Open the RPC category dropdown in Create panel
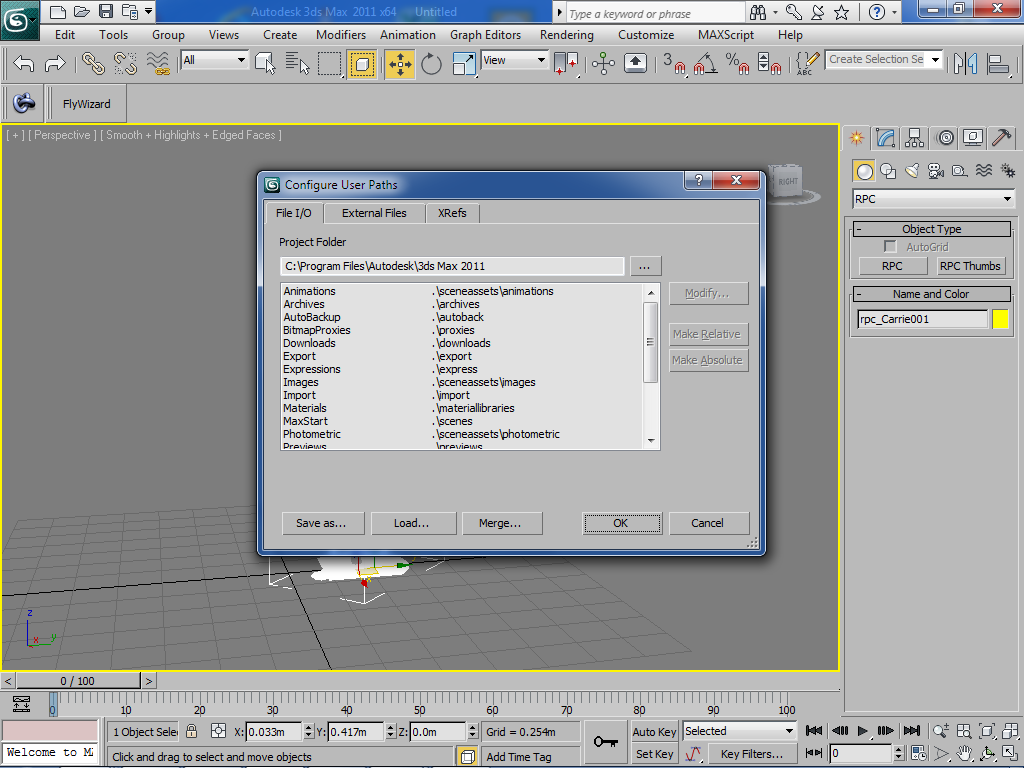 pyautogui.click(x=933, y=199)
